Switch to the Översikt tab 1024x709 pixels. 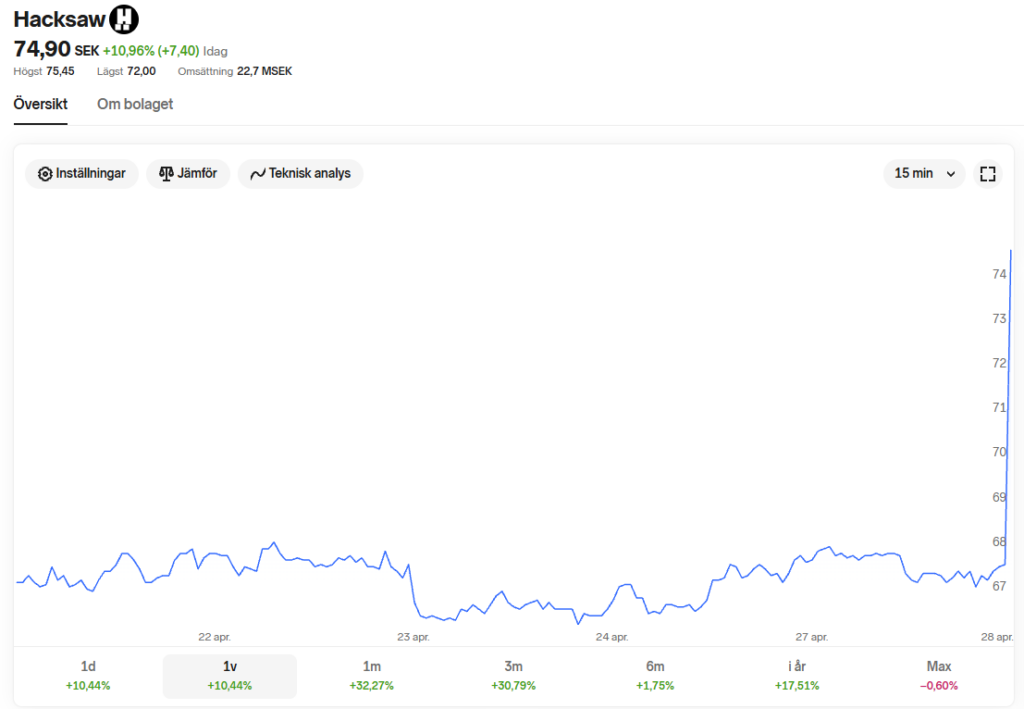(x=40, y=104)
